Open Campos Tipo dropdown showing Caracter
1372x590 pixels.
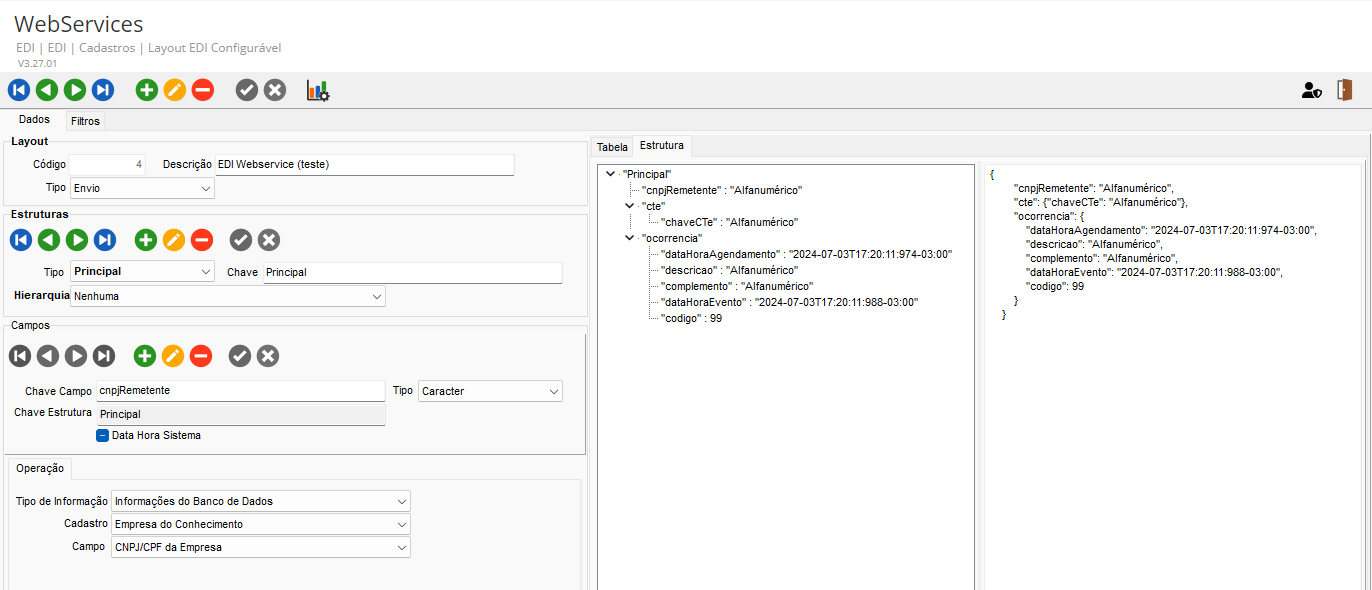pyautogui.click(x=490, y=391)
